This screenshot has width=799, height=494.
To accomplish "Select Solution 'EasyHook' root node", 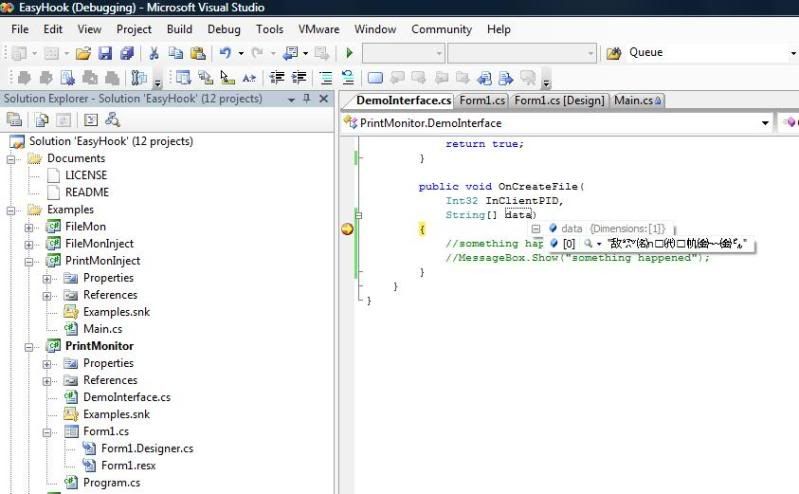I will (x=111, y=141).
